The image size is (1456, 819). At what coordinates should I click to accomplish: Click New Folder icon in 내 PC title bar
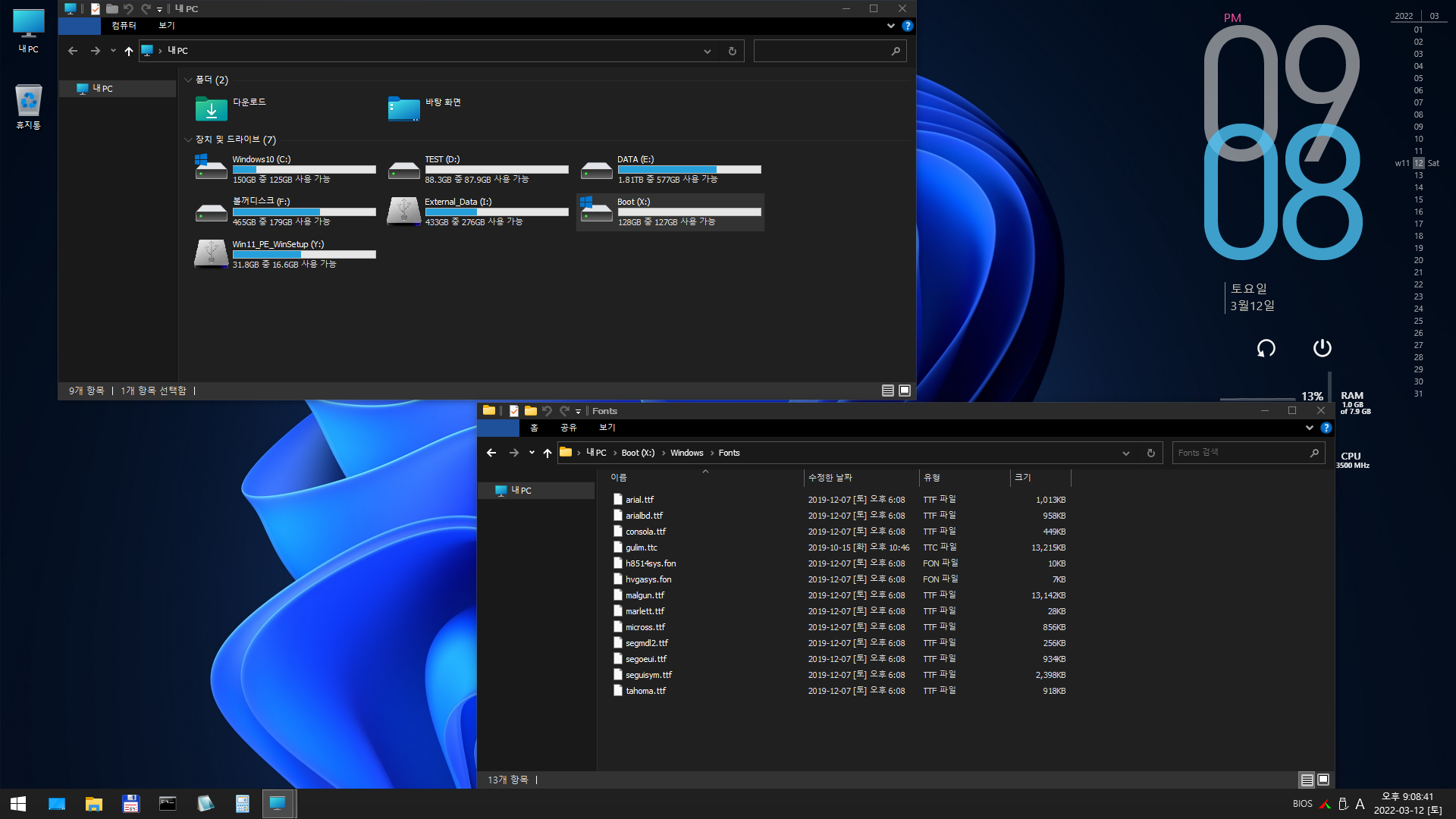pos(112,9)
